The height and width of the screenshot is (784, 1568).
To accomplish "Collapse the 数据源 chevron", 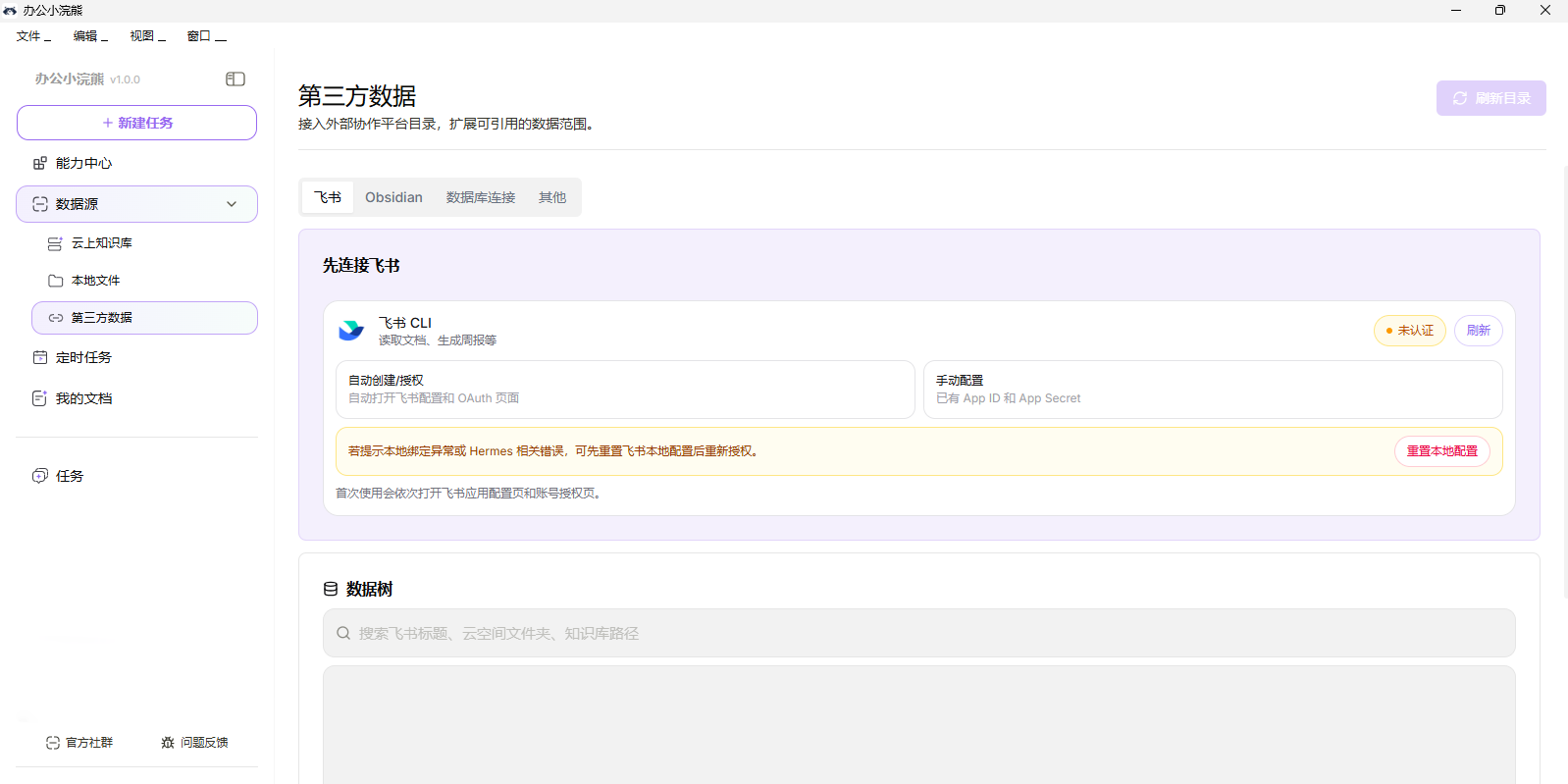I will [232, 204].
